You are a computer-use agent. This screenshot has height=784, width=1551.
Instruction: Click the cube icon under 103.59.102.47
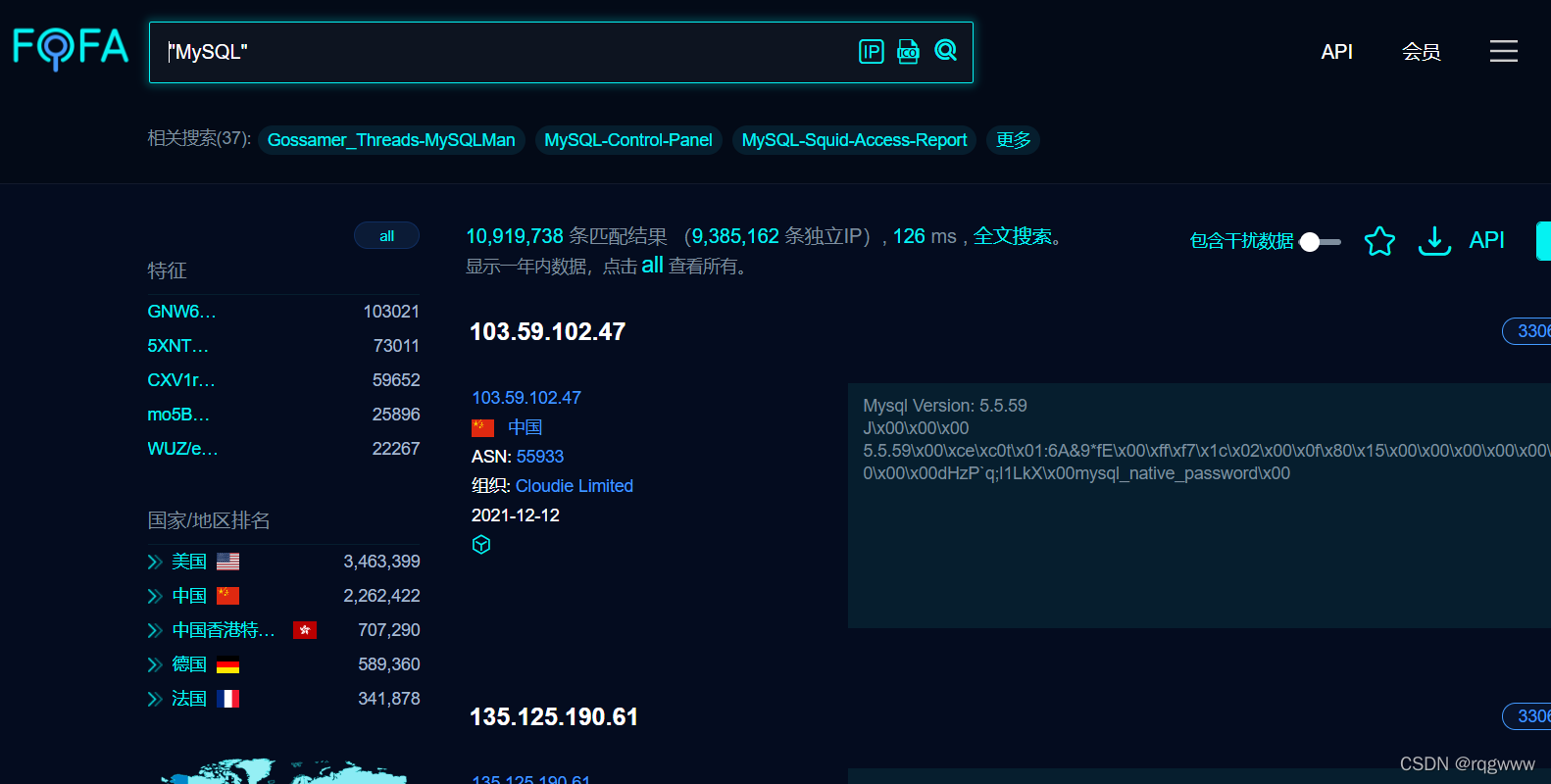point(481,545)
